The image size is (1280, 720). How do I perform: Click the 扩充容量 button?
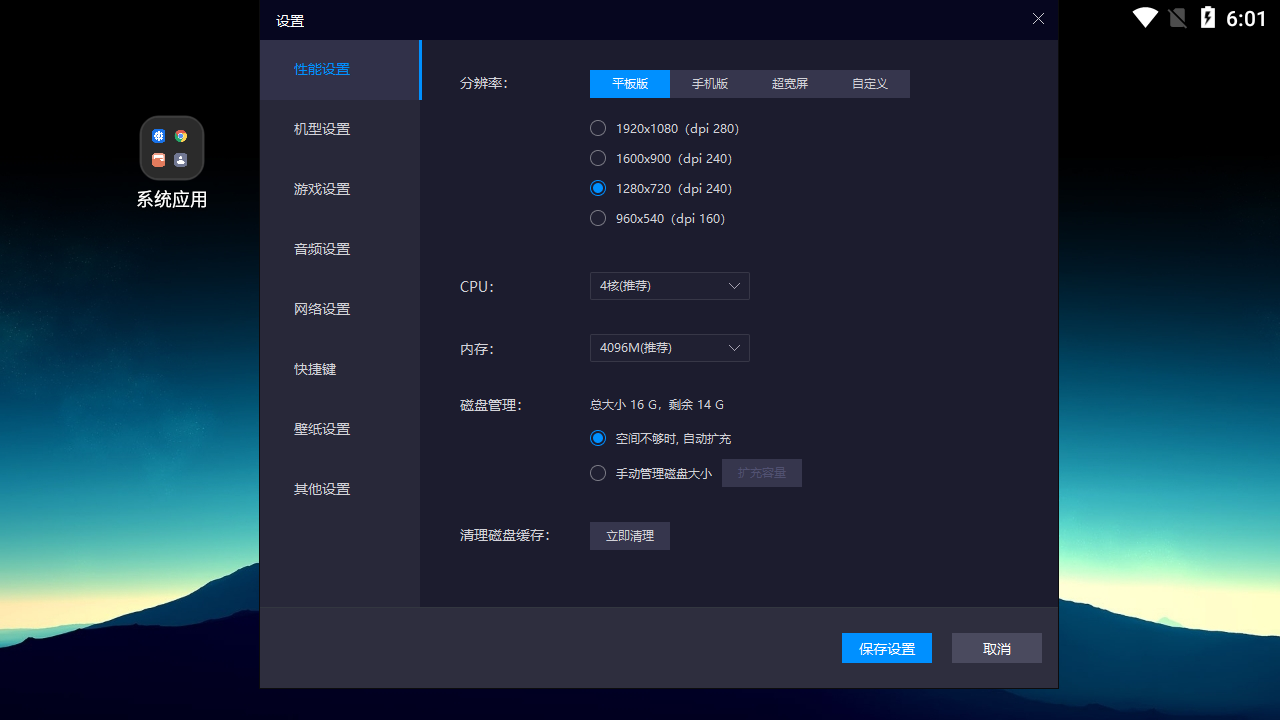762,473
